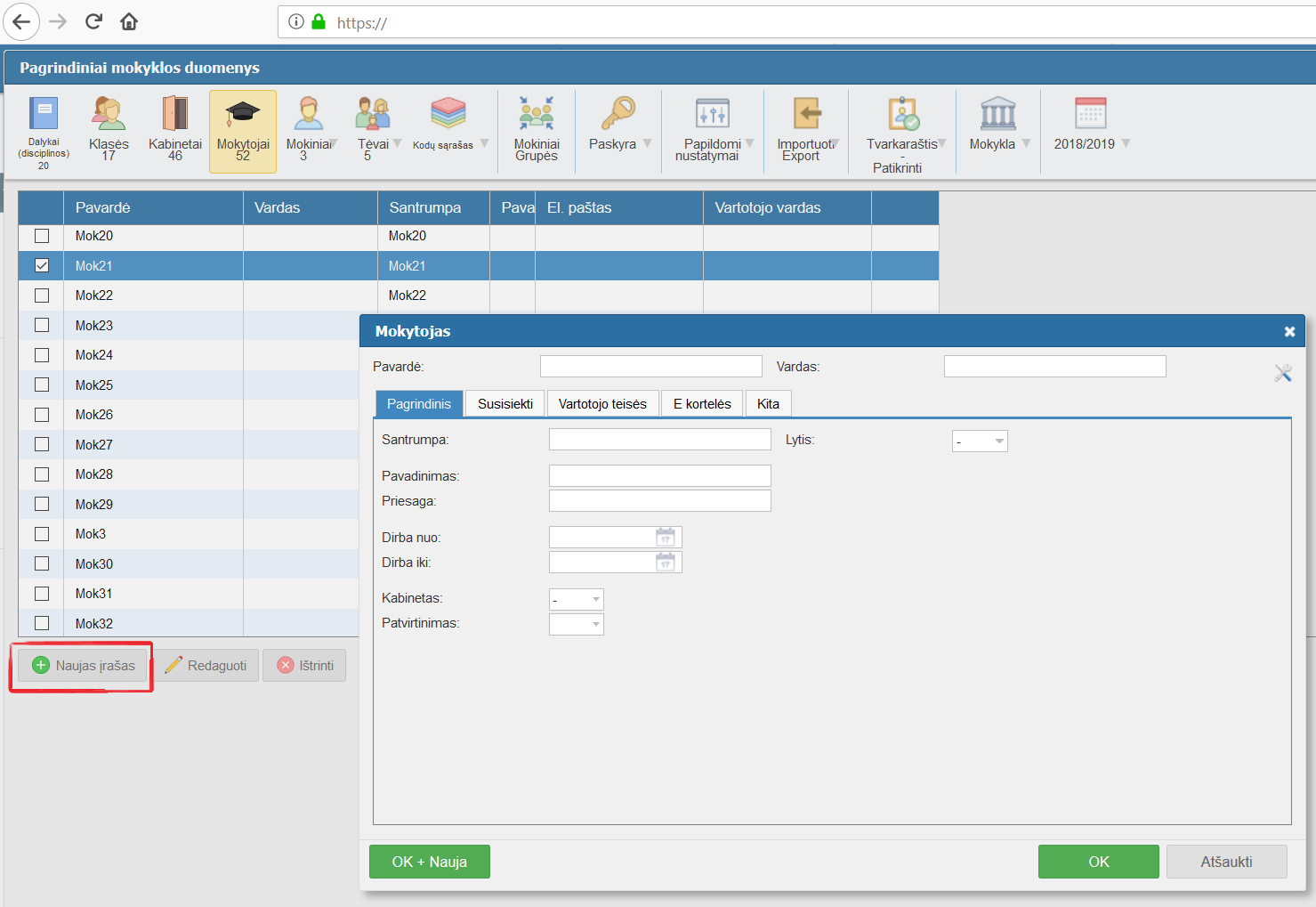Uncheck the Mok21 row checkbox
This screenshot has height=907, width=1316.
pyautogui.click(x=42, y=265)
